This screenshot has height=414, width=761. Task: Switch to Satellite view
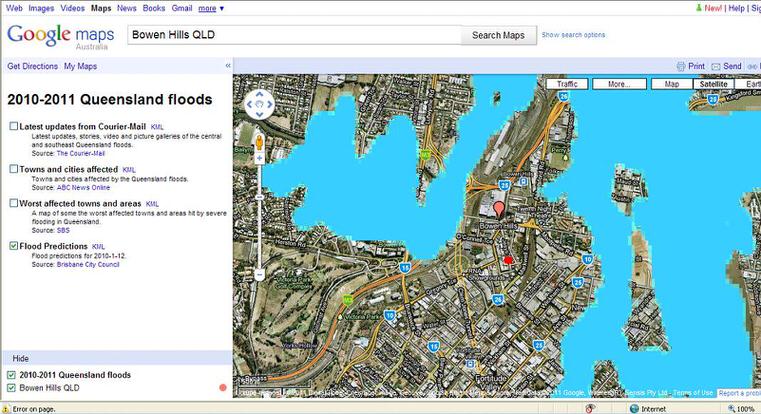713,84
